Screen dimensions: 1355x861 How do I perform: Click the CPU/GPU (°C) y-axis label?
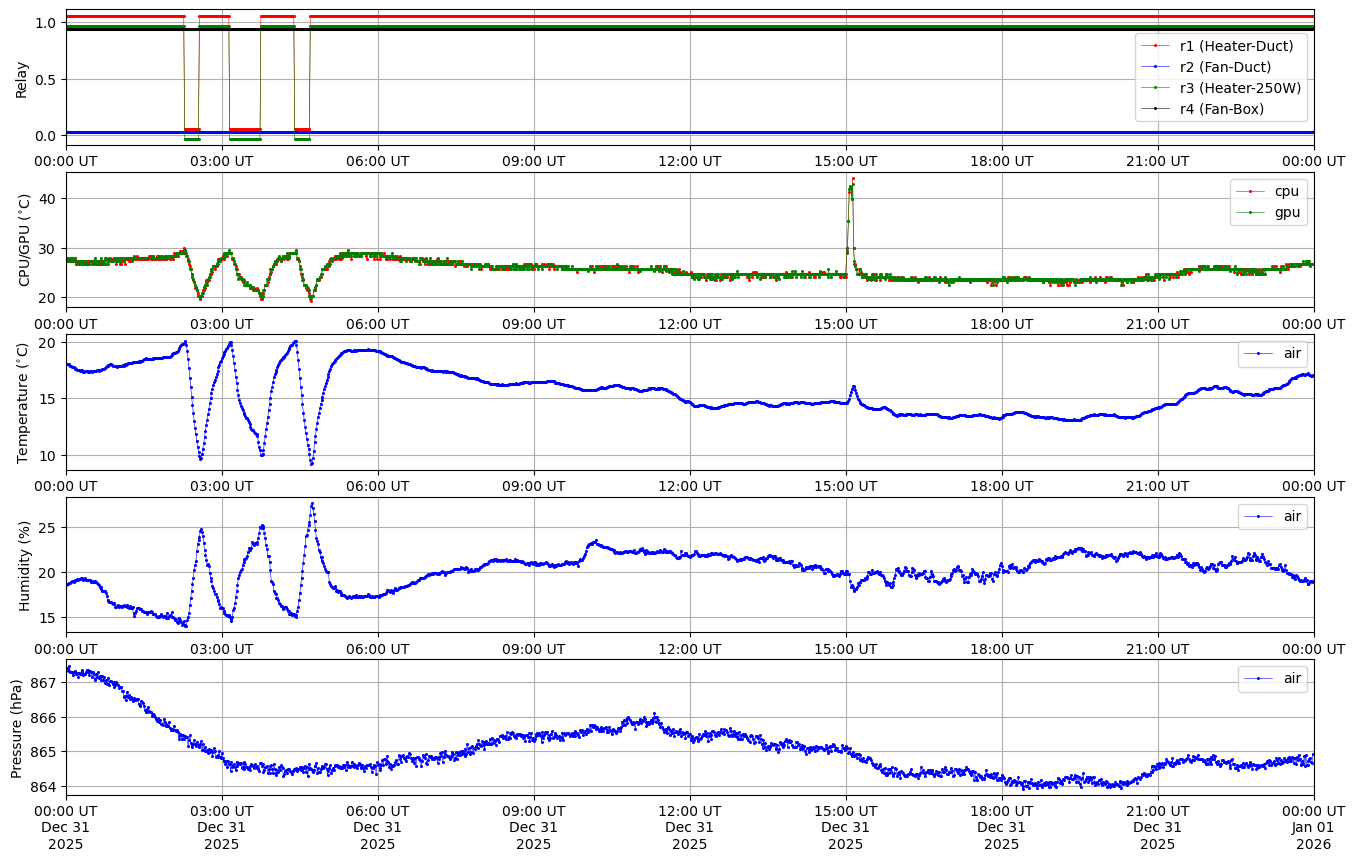(x=22, y=240)
